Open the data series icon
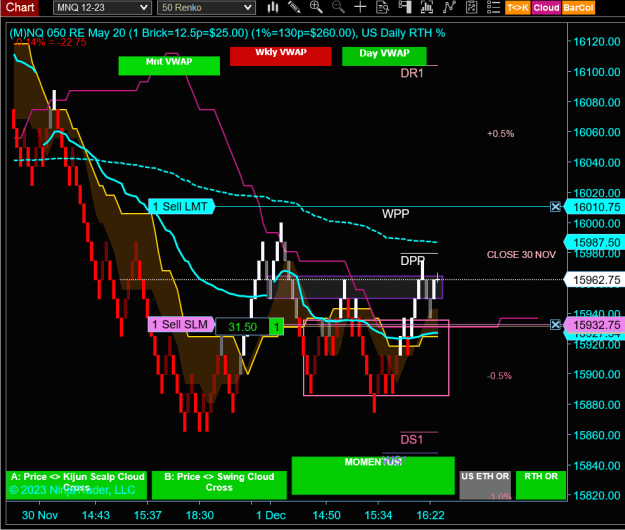Screen dimensions: 625x530 point(427,7)
